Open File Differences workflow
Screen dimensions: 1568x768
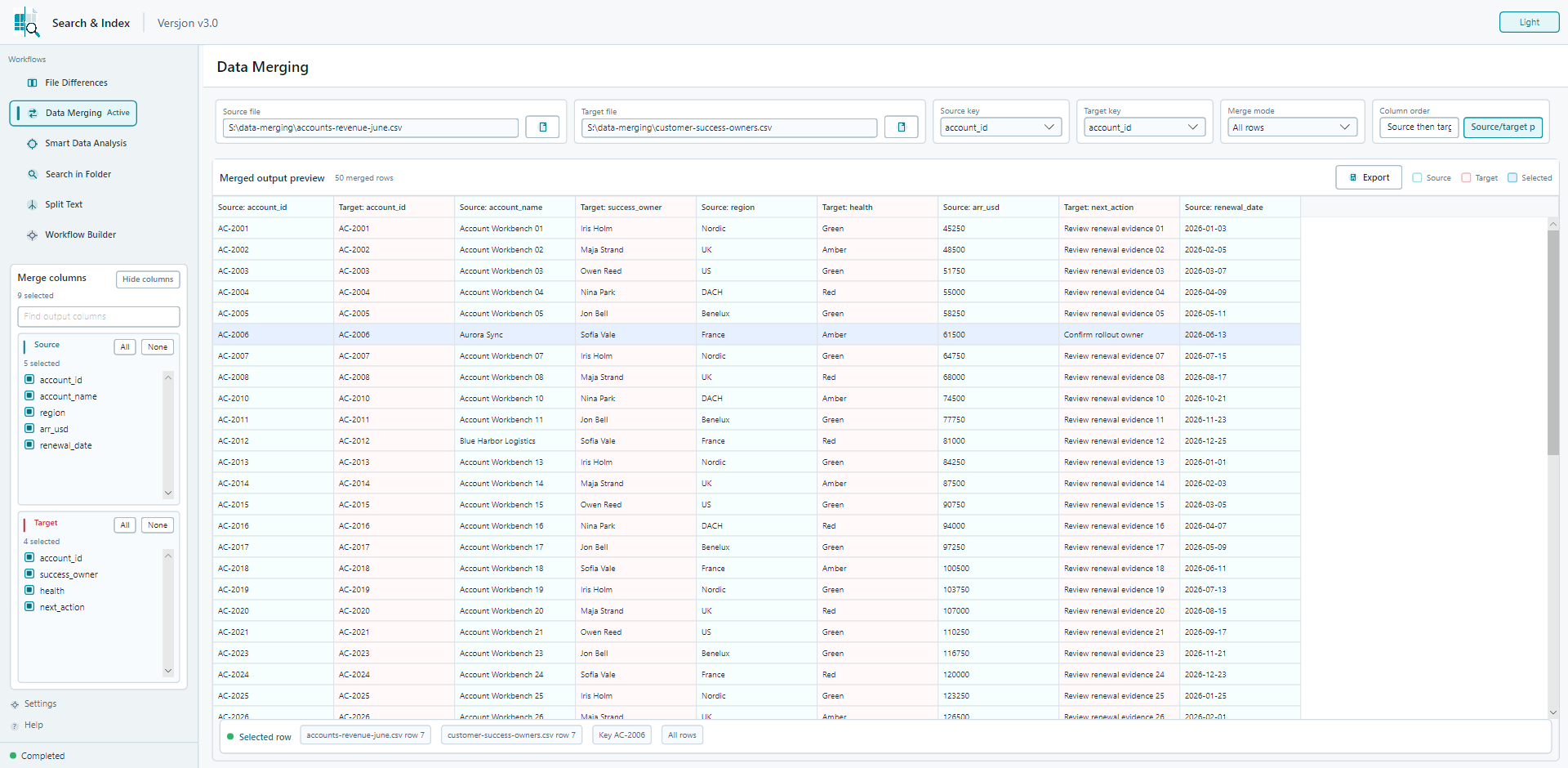click(76, 83)
